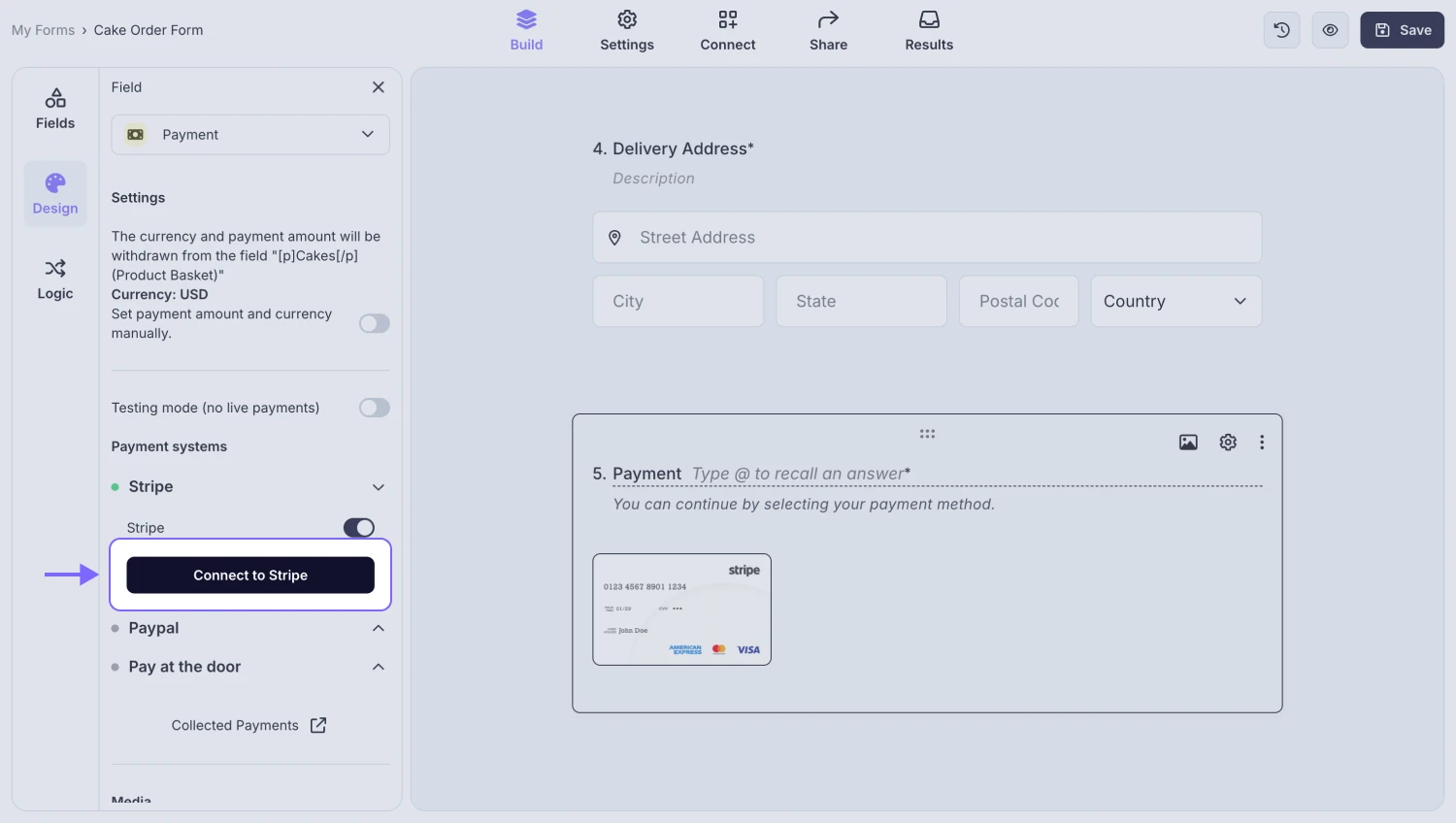Image resolution: width=1456 pixels, height=823 pixels.
Task: Go back to My Forms
Action: pyautogui.click(x=43, y=29)
